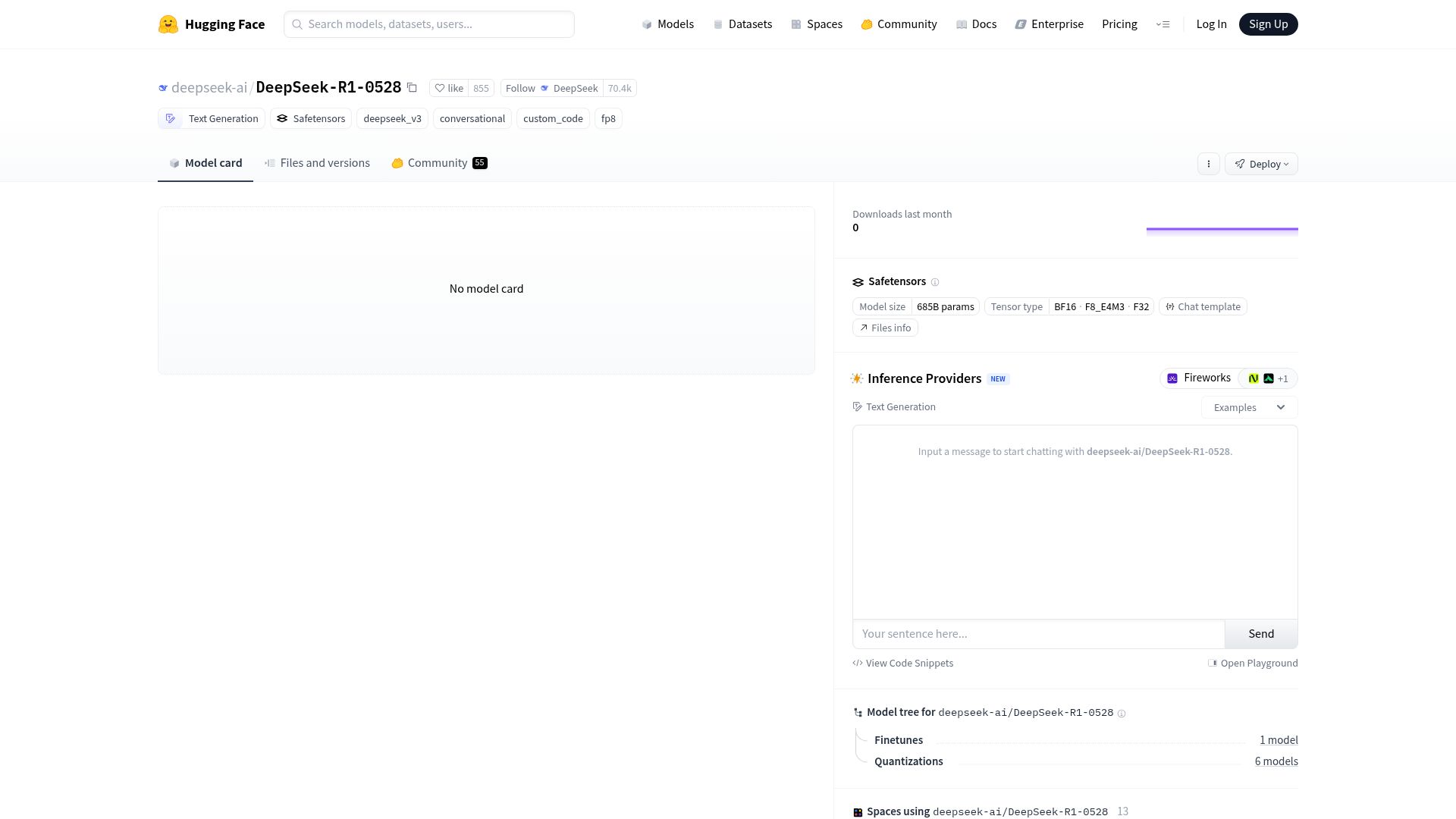
Task: Click the Your sentence here input
Action: click(1038, 634)
